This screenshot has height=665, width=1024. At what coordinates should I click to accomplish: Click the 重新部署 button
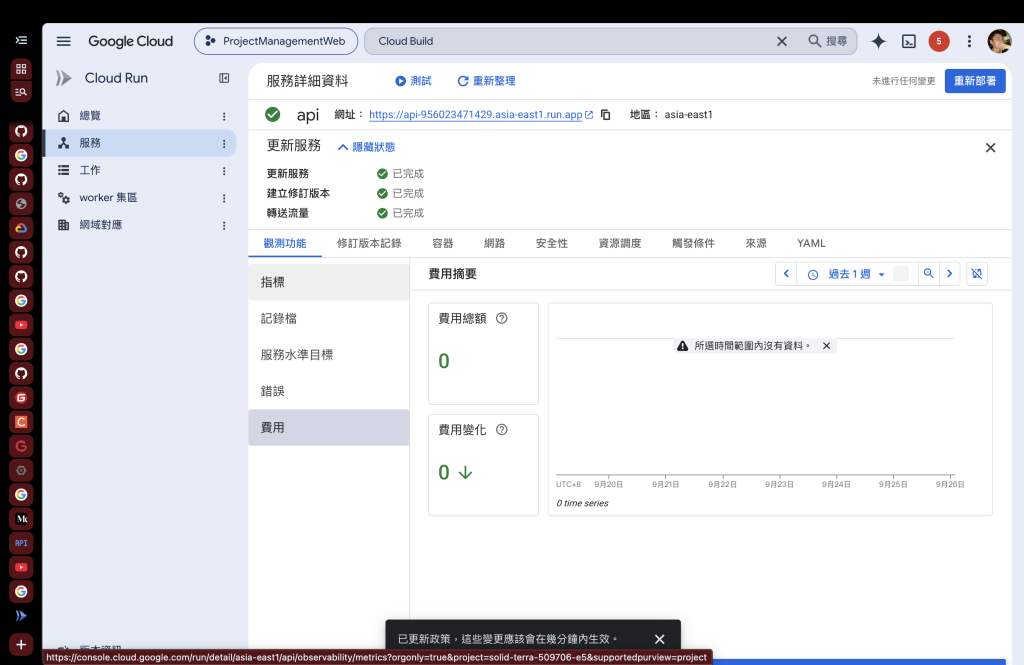(x=975, y=81)
